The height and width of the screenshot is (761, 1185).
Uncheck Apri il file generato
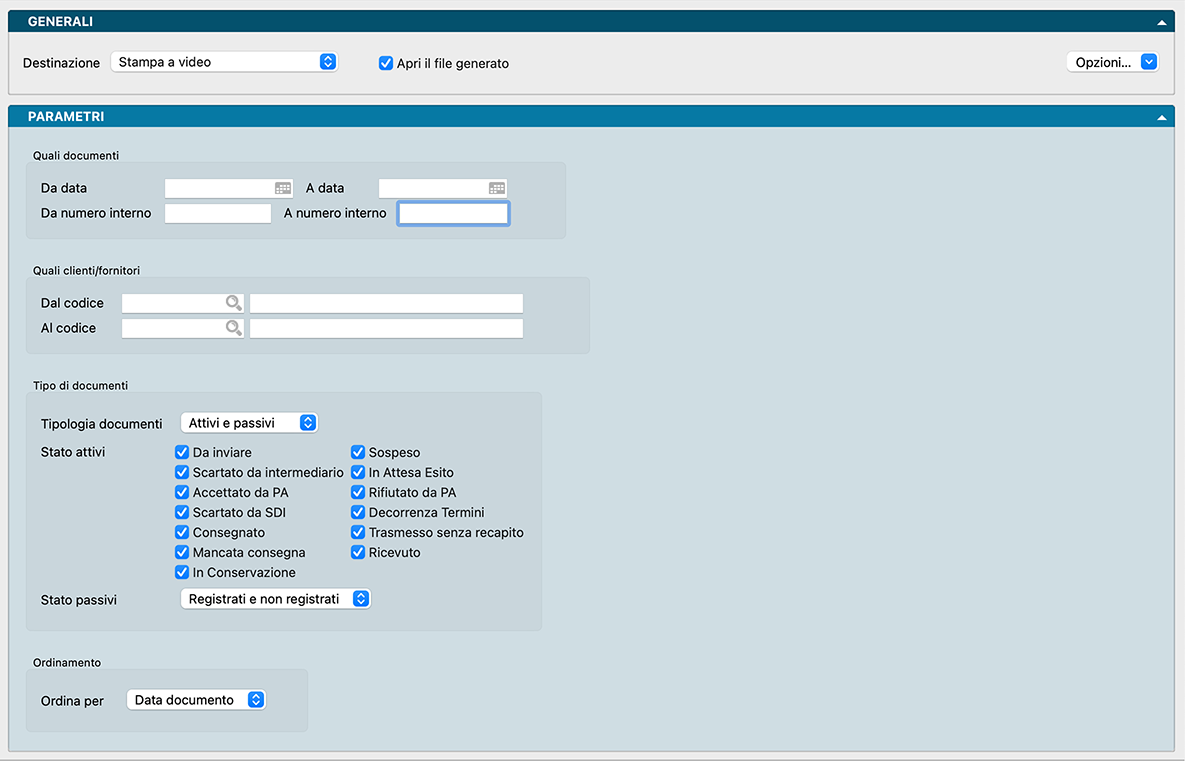click(x=386, y=63)
